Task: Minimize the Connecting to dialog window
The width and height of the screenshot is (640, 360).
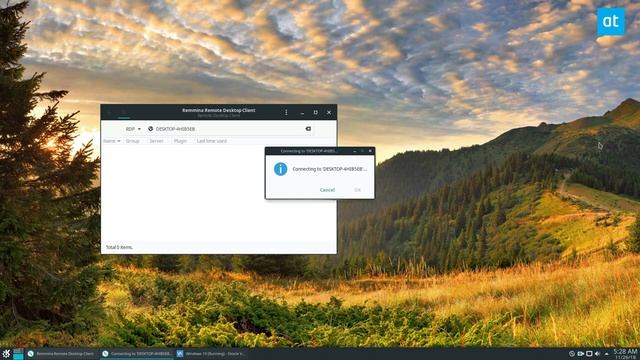Action: click(355, 151)
